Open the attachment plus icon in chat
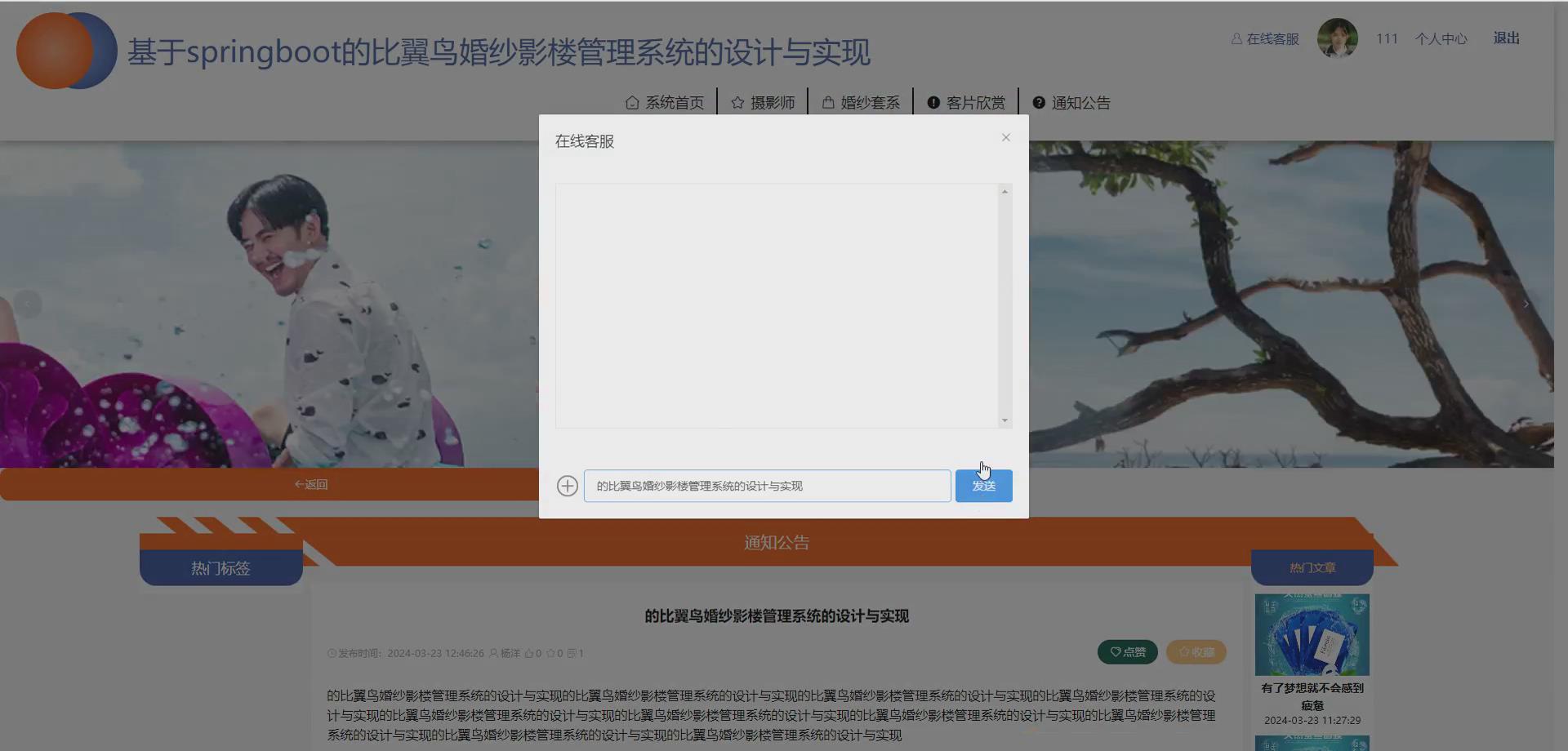 [567, 486]
